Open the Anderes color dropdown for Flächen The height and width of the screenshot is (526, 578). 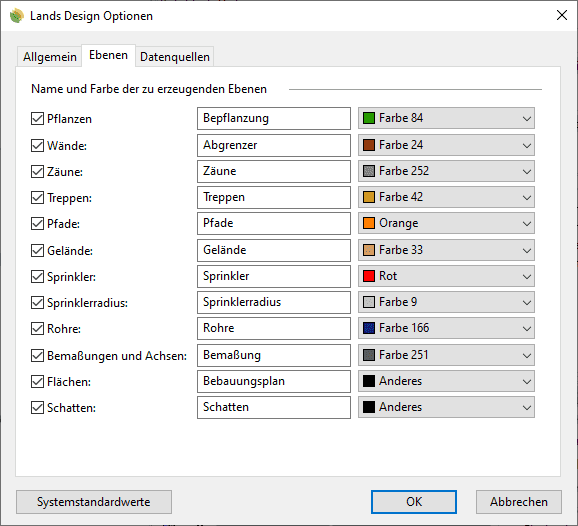point(446,381)
